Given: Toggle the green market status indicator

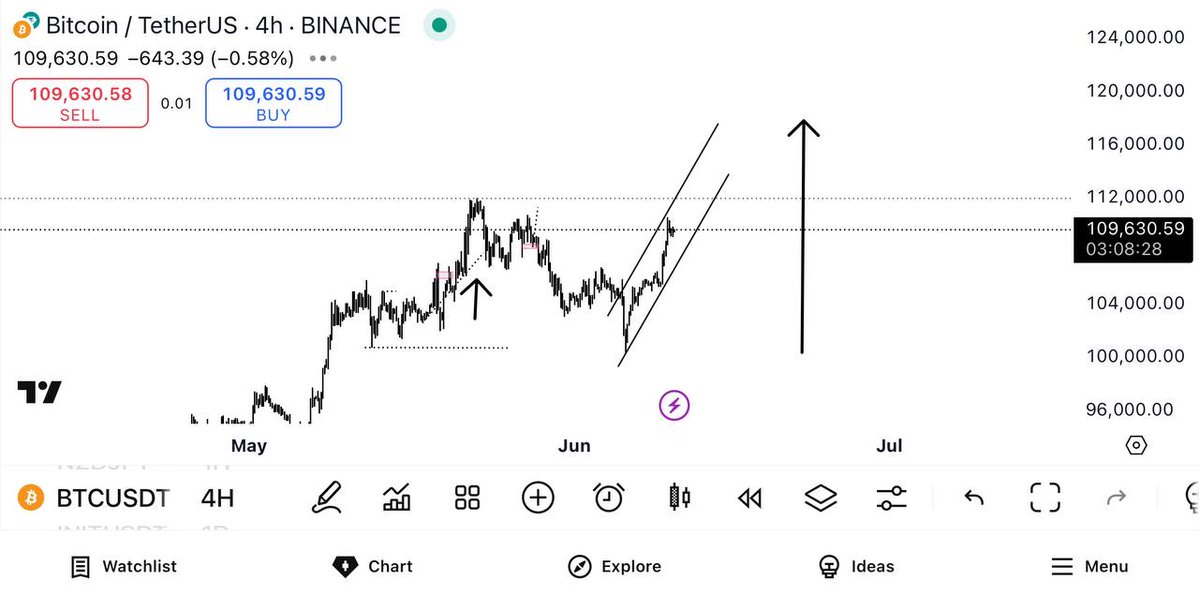Looking at the screenshot, I should [439, 25].
